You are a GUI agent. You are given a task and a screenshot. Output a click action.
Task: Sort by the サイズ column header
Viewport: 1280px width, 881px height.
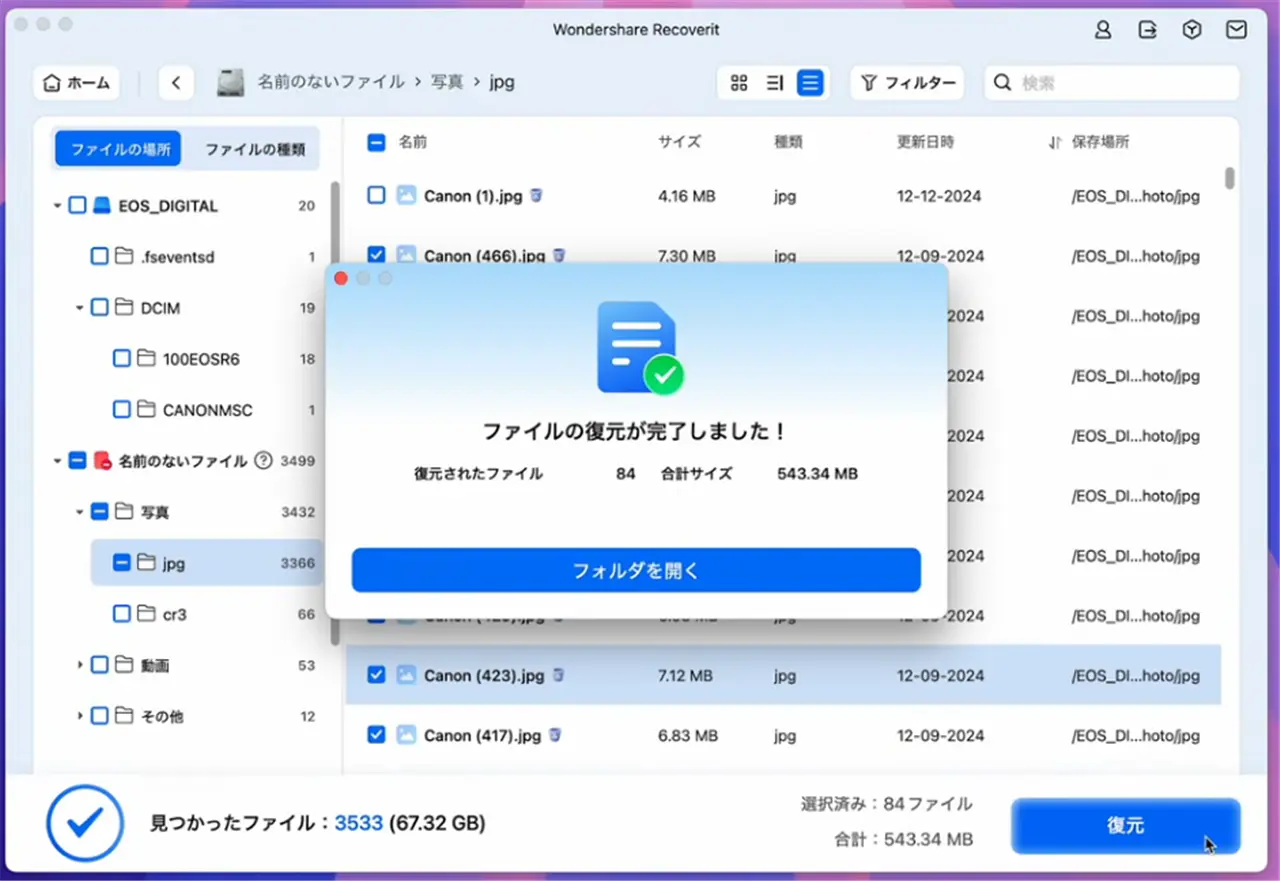679,143
